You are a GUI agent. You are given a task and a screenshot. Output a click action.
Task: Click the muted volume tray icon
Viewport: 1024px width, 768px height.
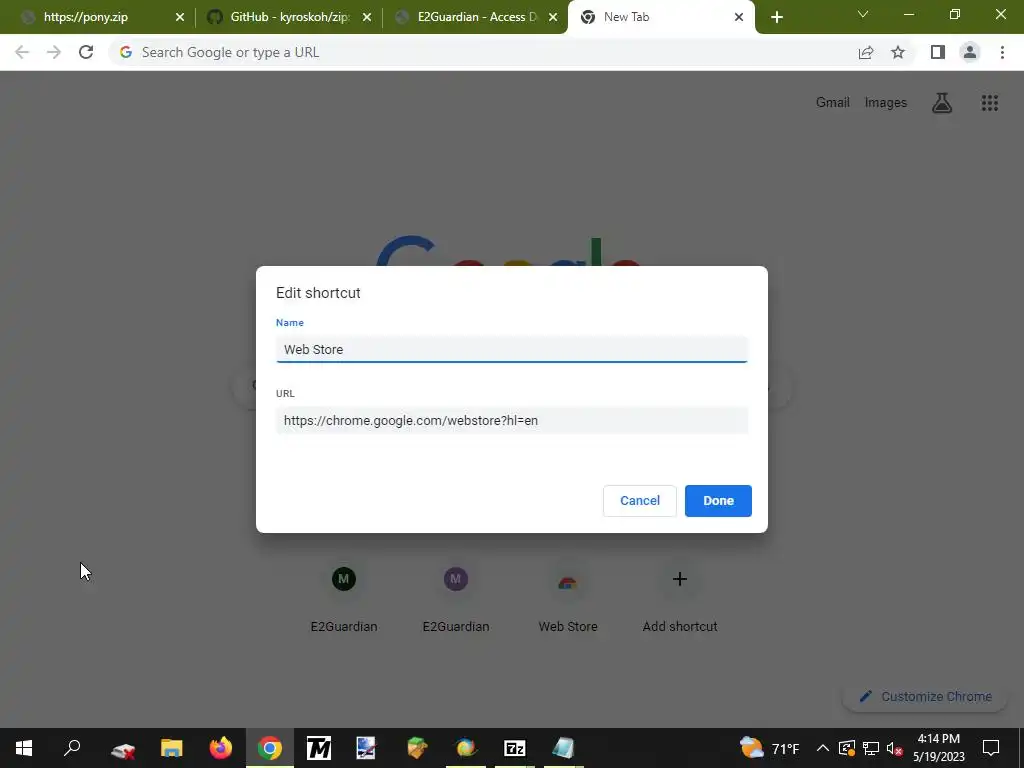895,748
